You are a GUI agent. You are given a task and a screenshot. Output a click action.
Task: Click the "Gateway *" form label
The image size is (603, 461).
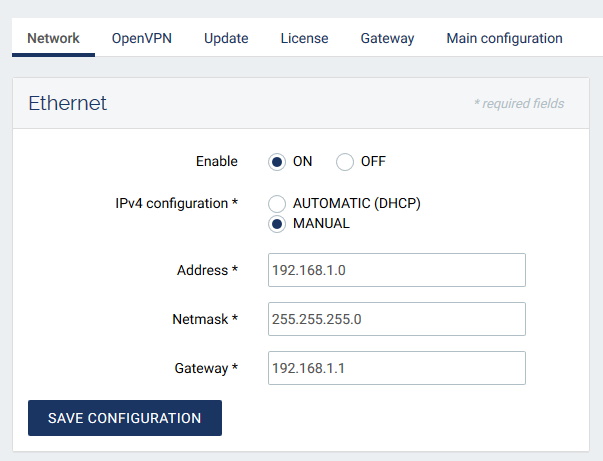(206, 368)
